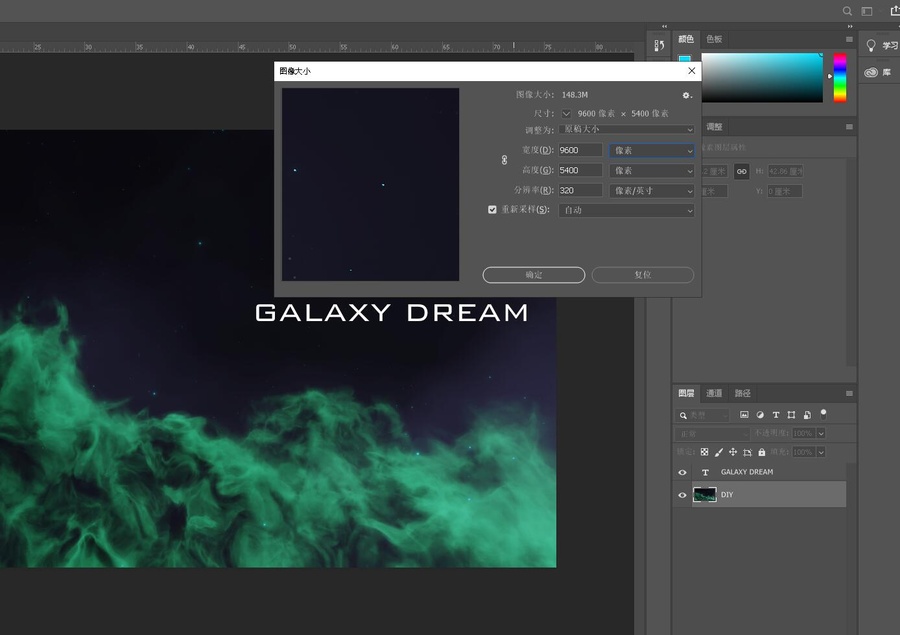Close the 图像大小 dialog
The height and width of the screenshot is (635, 900).
(x=692, y=71)
